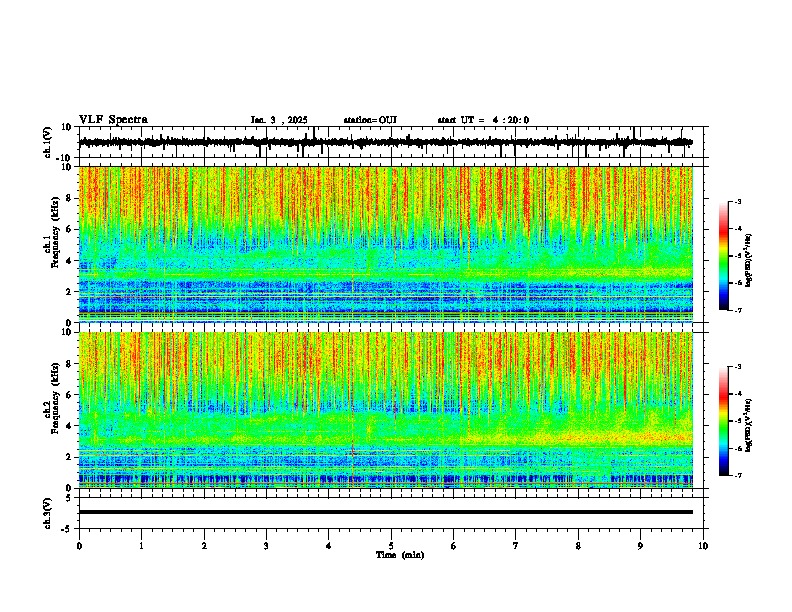Click the "-7" label on ch.2 color bar

click(738, 475)
